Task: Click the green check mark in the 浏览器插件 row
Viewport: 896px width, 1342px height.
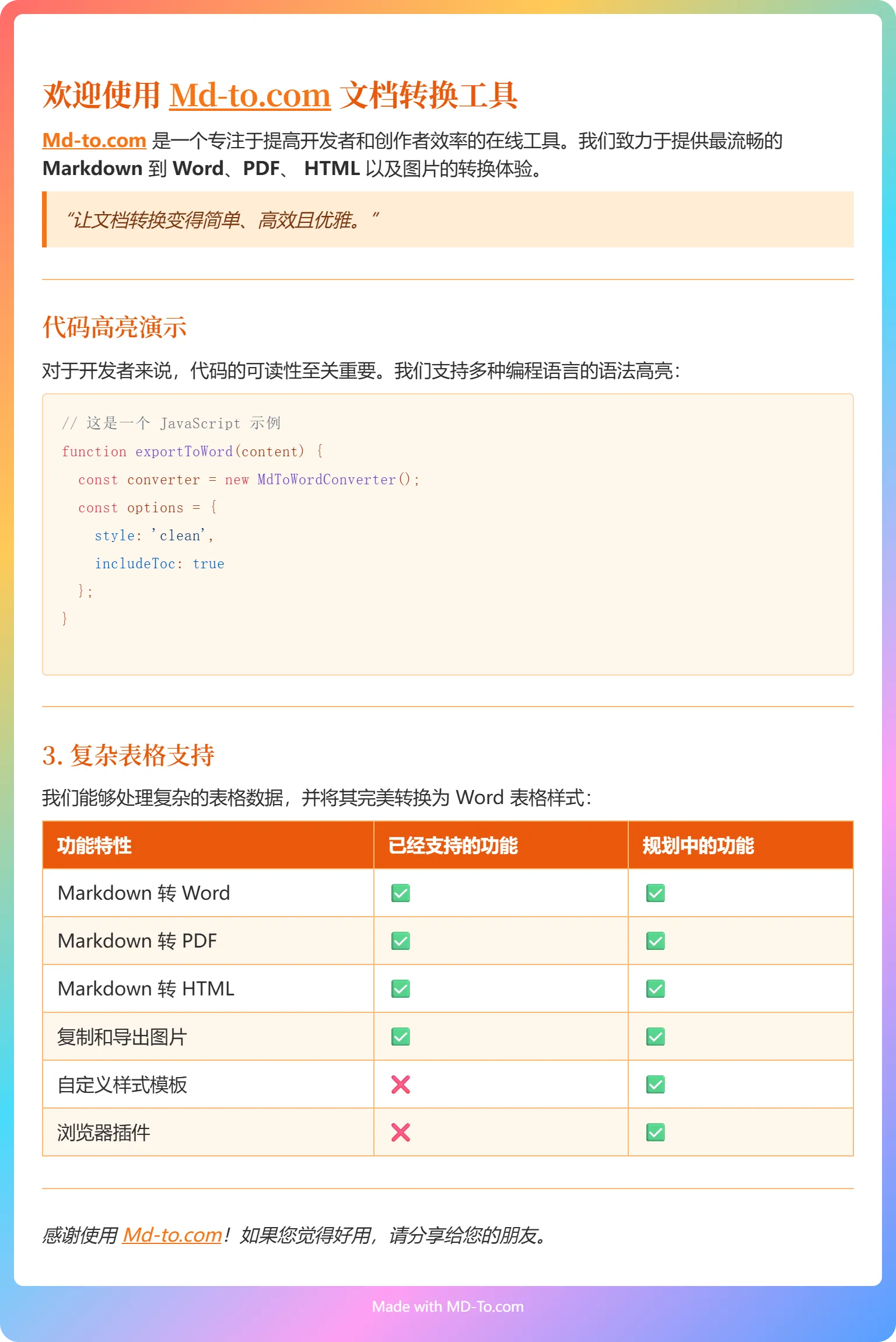Action: [x=655, y=1133]
